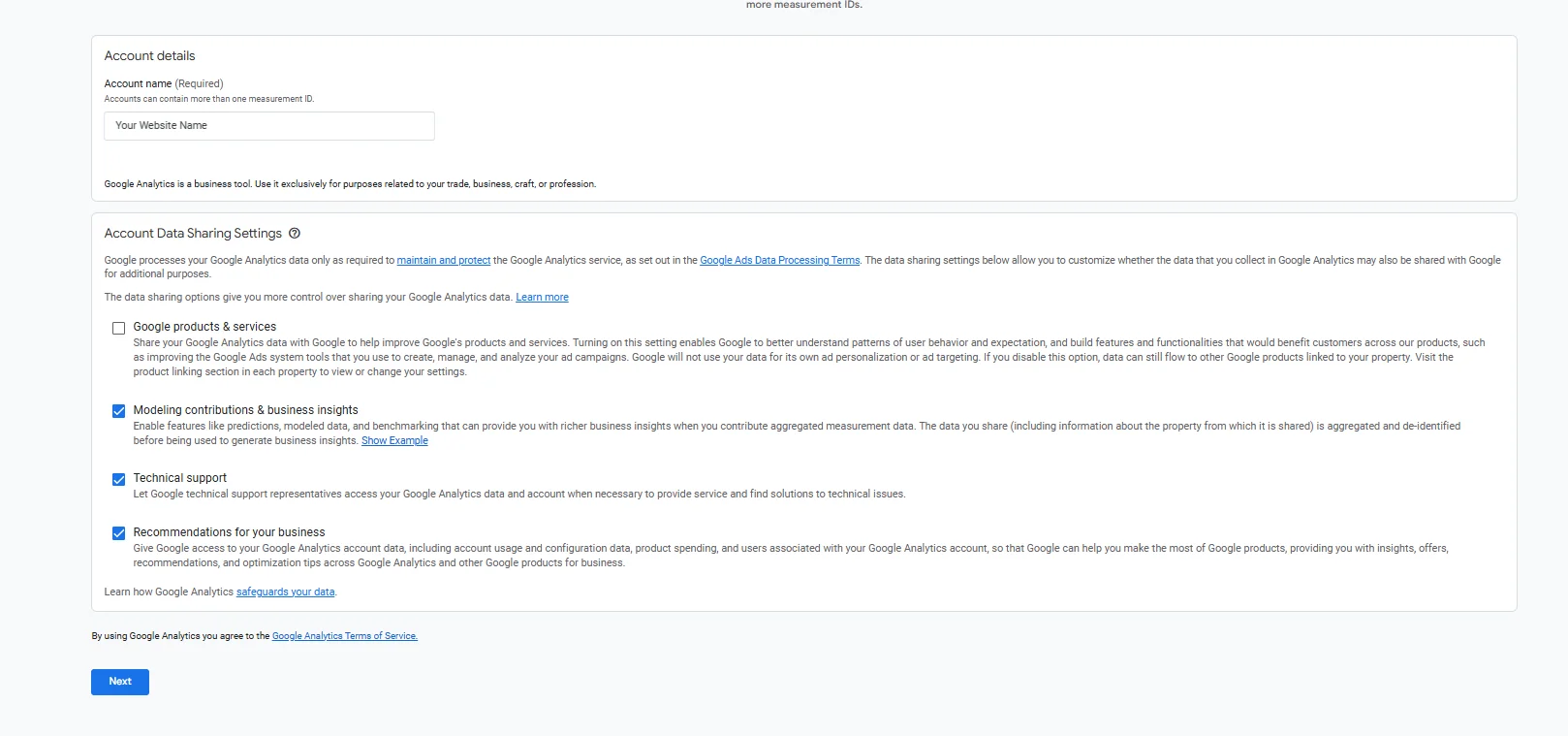Image resolution: width=1568 pixels, height=736 pixels.
Task: Follow the 'Learn more' data sharing link
Action: [x=542, y=298]
